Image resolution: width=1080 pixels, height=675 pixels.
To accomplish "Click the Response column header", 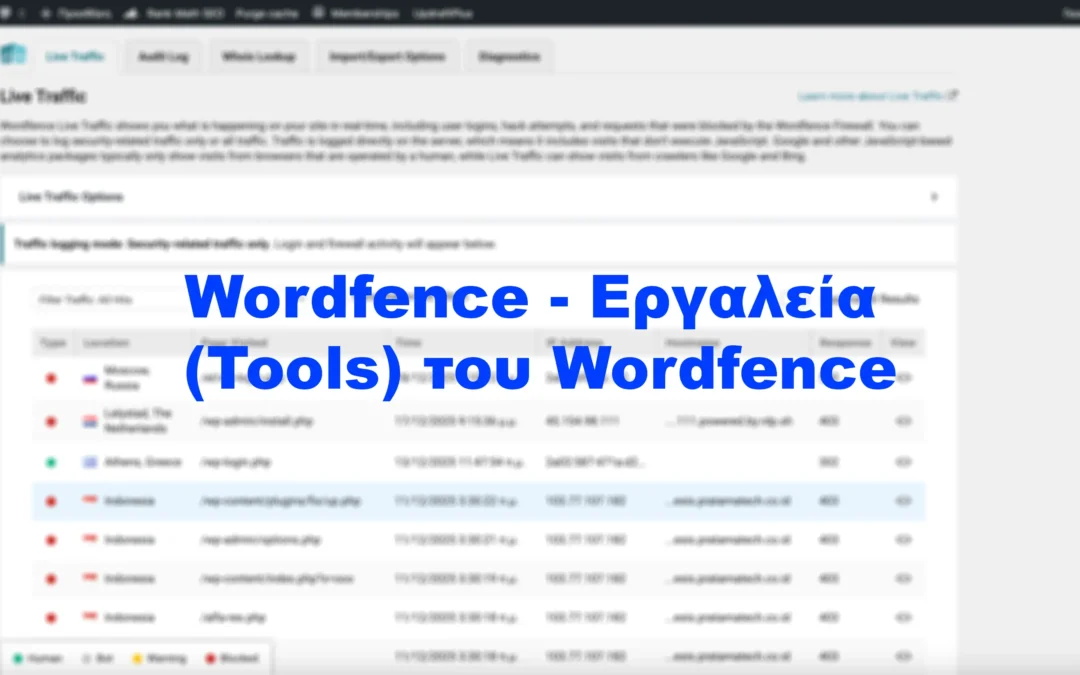I will pyautogui.click(x=845, y=342).
